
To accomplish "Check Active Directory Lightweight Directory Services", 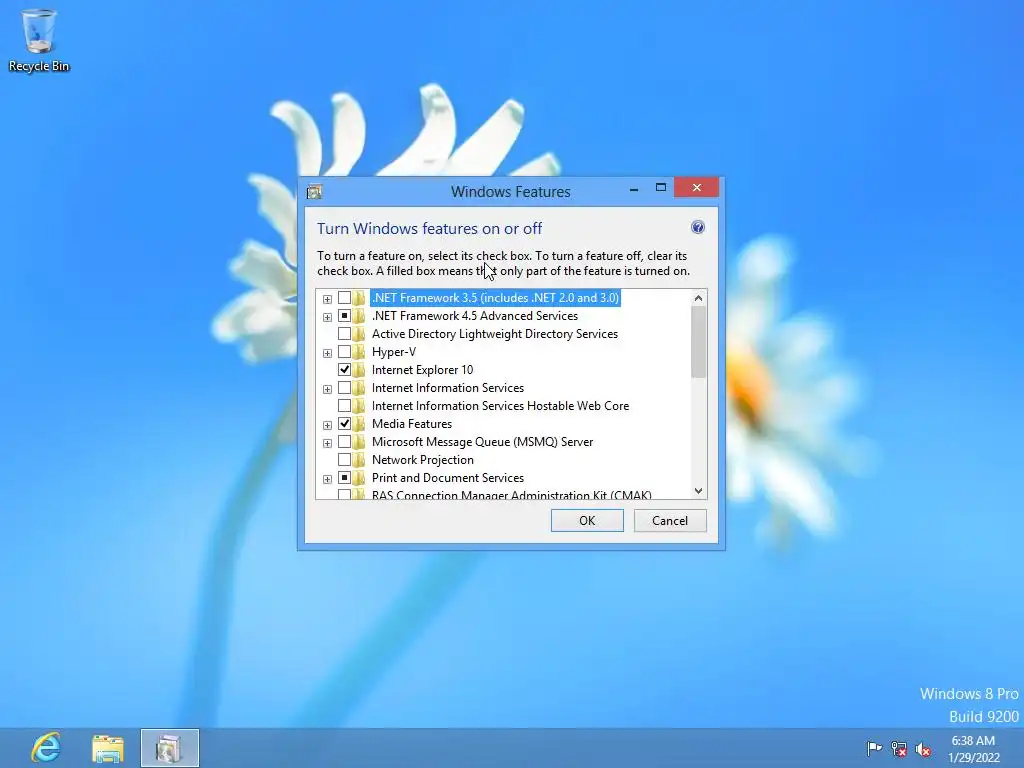I will coord(344,334).
